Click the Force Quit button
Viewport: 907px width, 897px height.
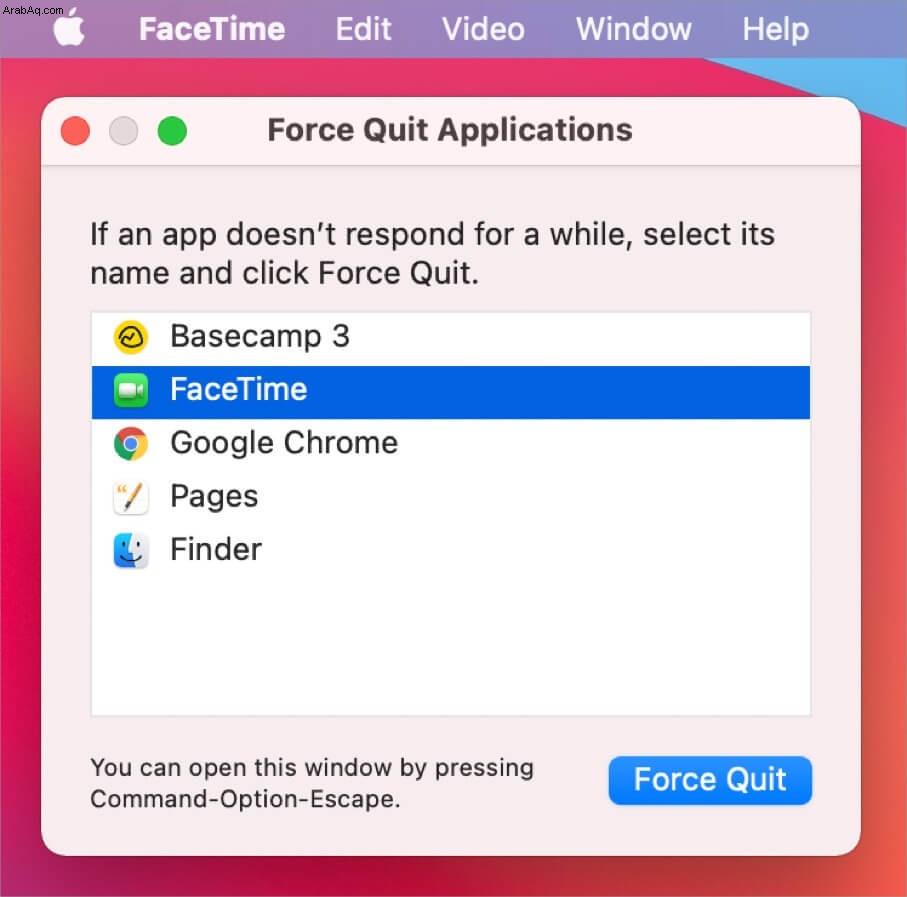pyautogui.click(x=710, y=780)
